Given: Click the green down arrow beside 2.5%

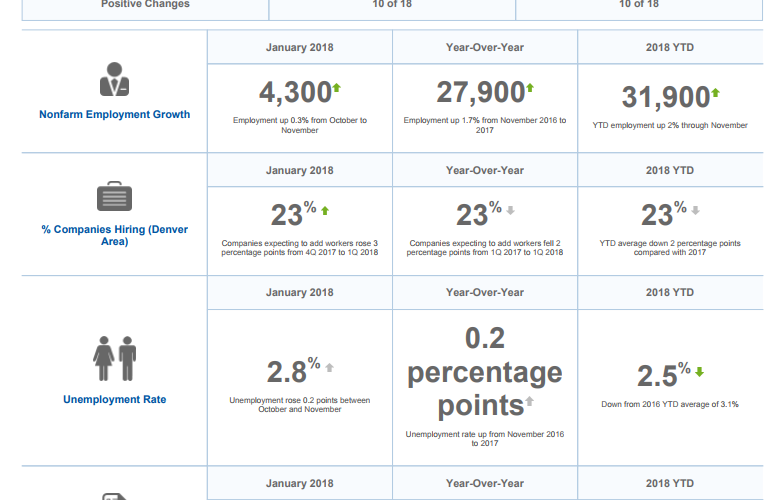Looking at the screenshot, I should (x=699, y=371).
